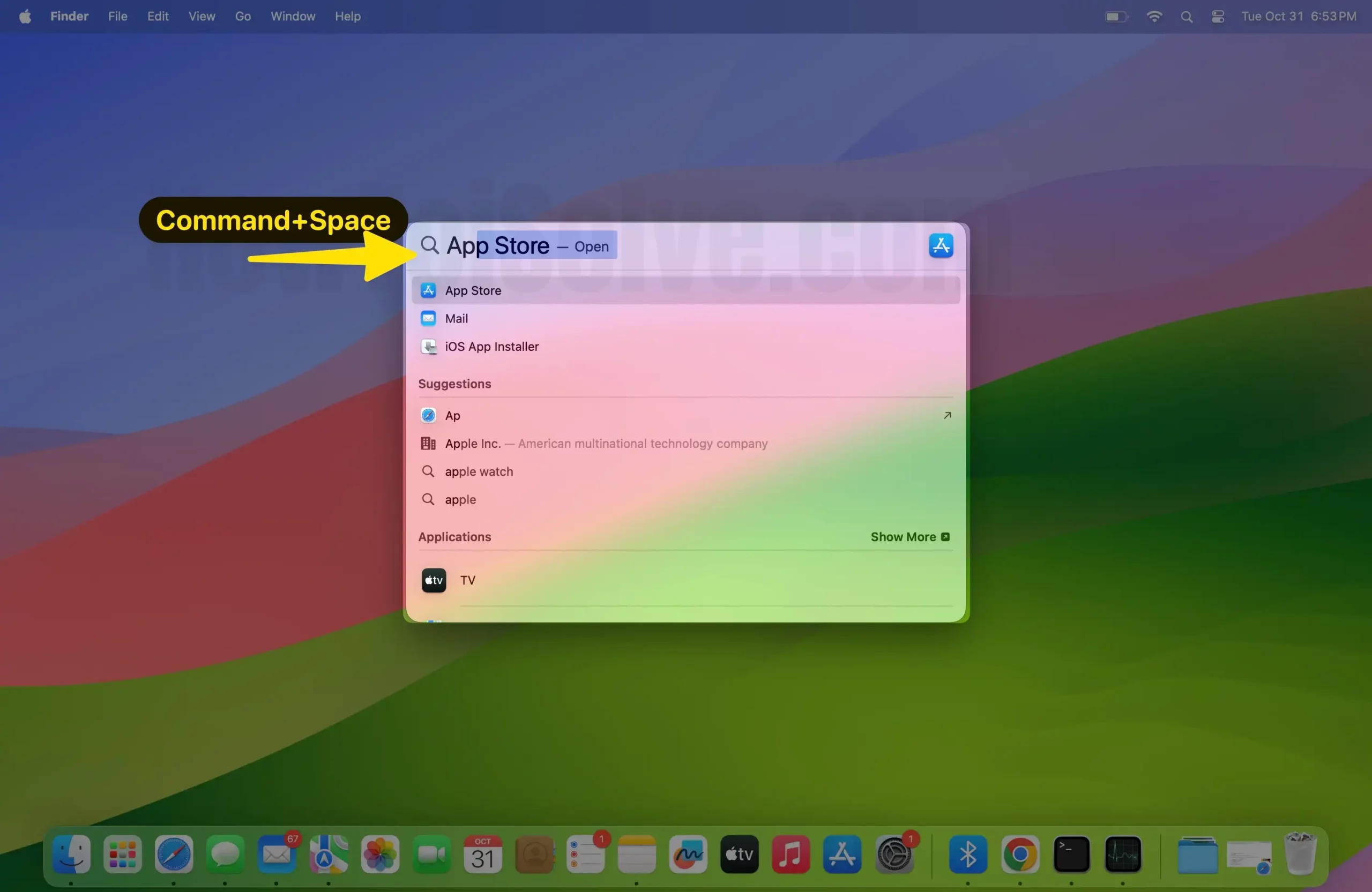Click the App Store icon in Spotlight bar
The image size is (1372, 892).
click(941, 245)
